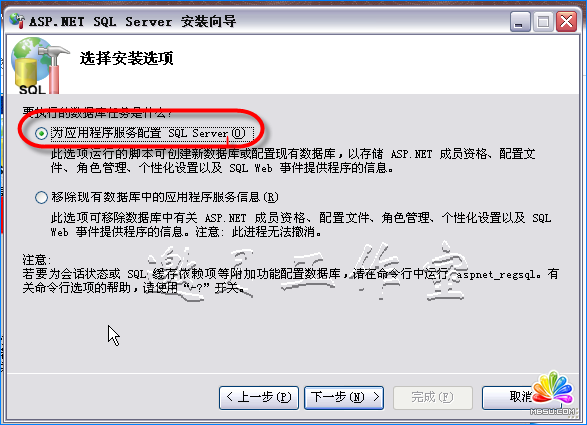This screenshot has width=587, height=425.
Task: Click the '选择安装选项' page heading
Action: click(x=127, y=58)
